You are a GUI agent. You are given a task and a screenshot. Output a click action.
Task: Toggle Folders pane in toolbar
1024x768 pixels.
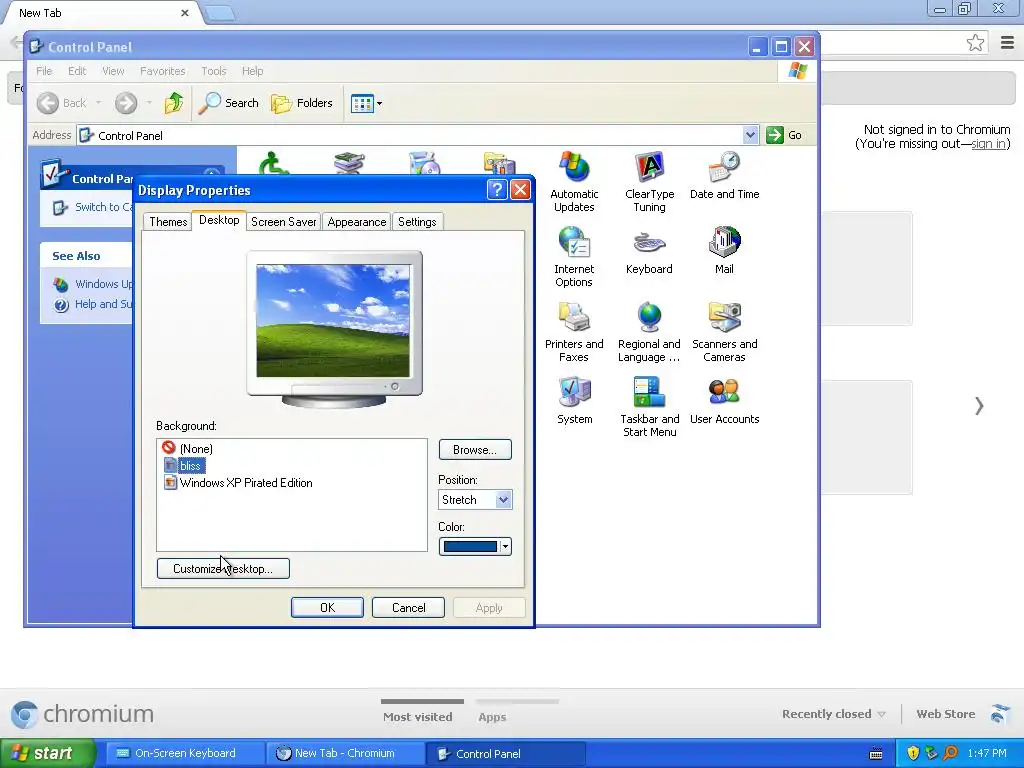302,103
